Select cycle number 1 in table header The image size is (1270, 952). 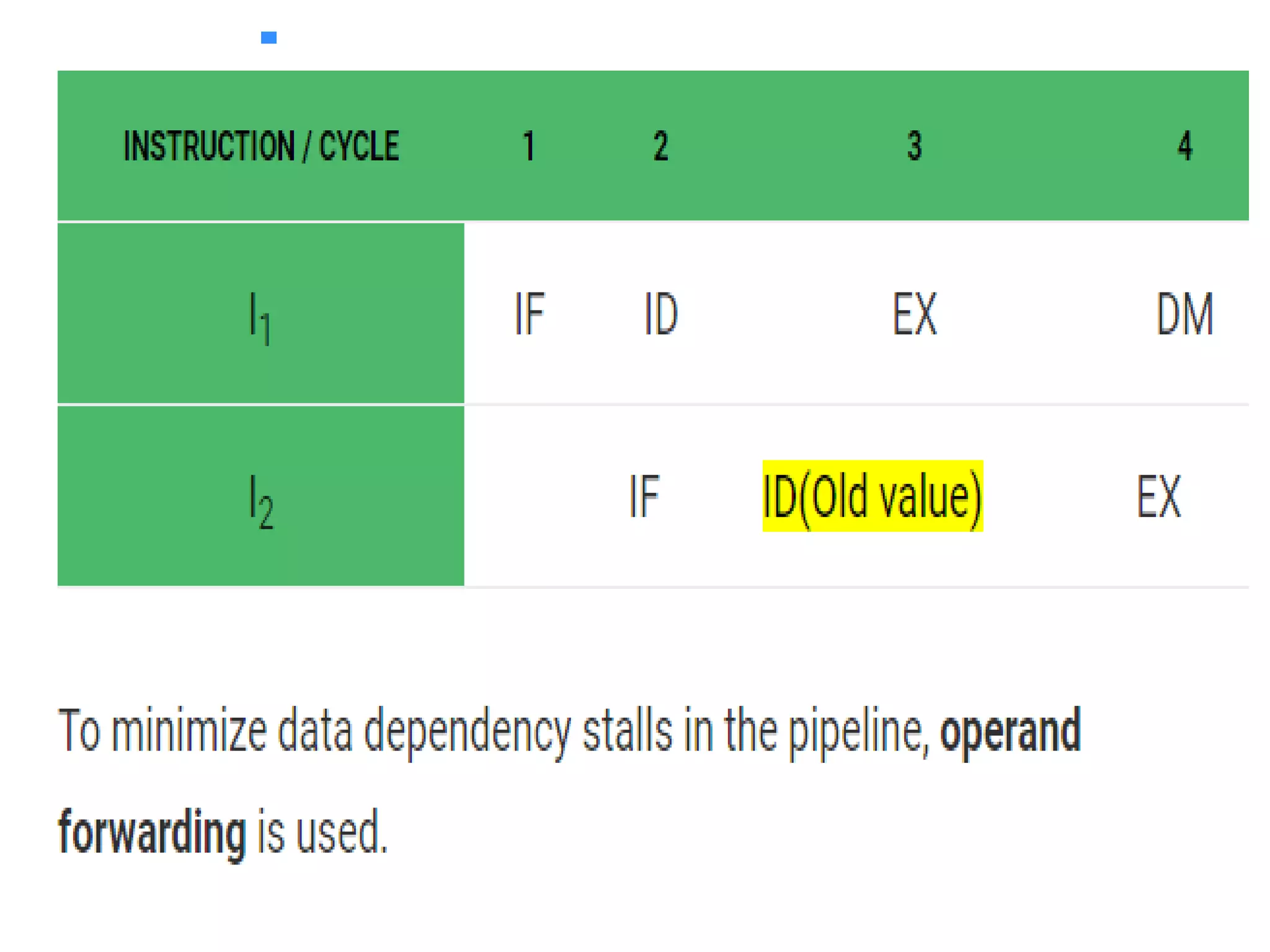pyautogui.click(x=528, y=146)
